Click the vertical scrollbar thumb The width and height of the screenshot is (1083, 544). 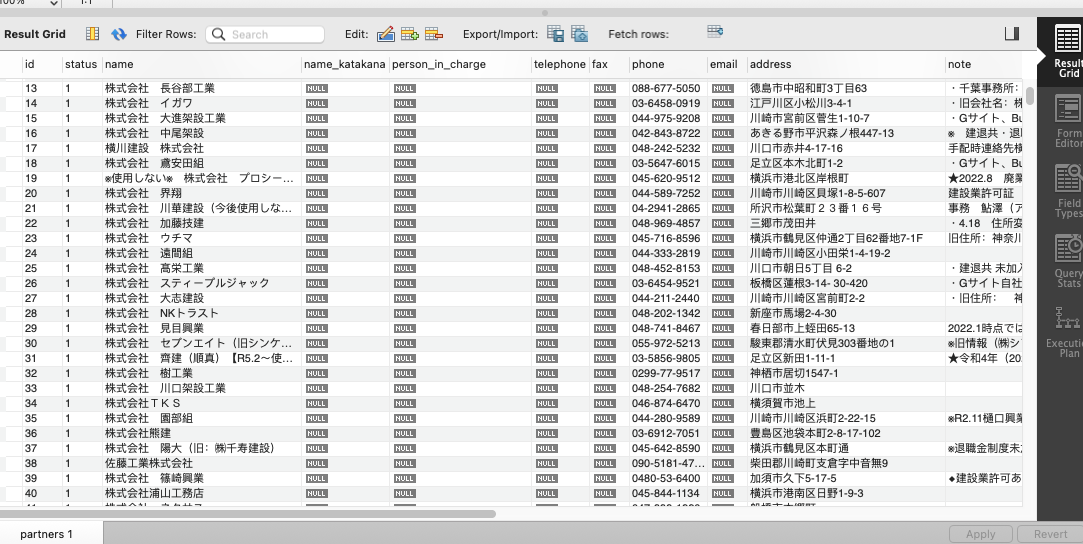pyautogui.click(x=1030, y=96)
